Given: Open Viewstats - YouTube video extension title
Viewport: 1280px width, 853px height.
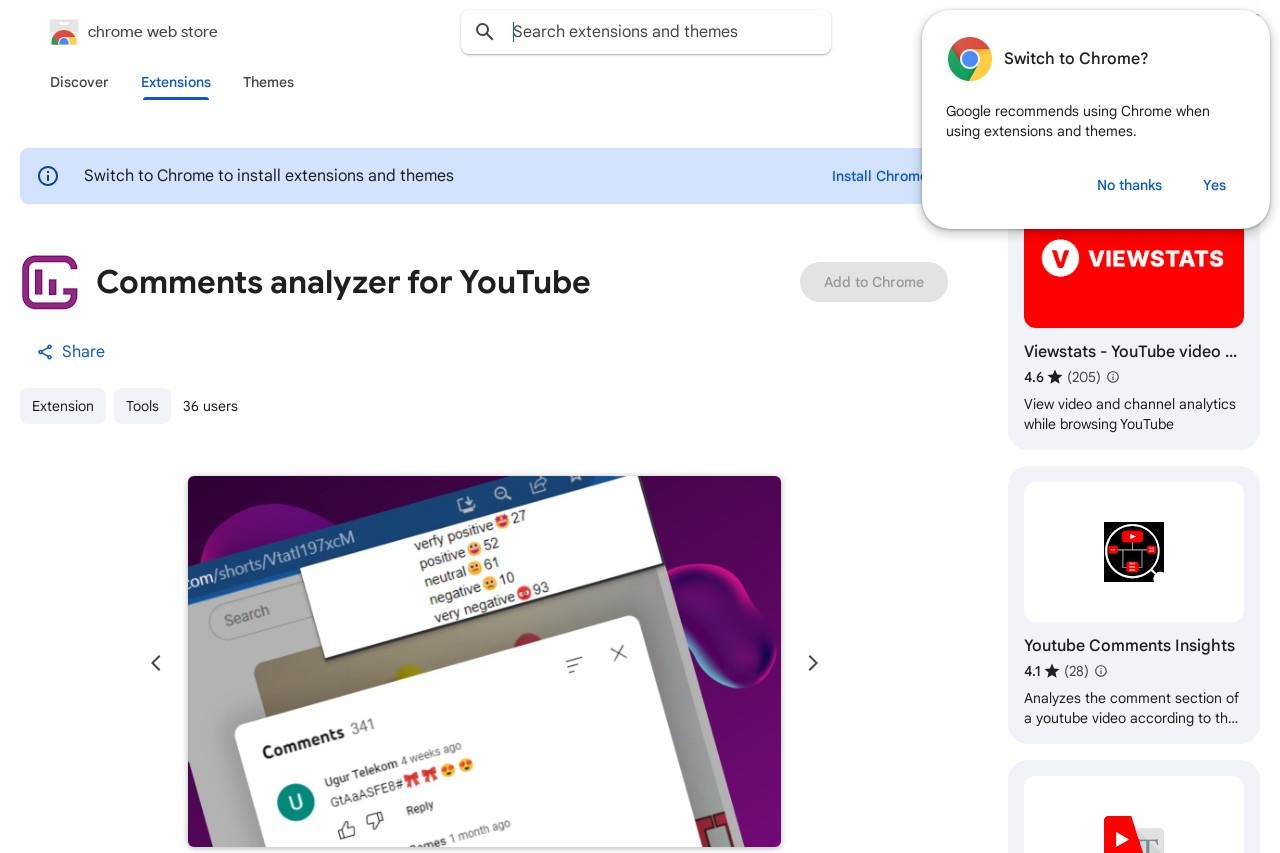Looking at the screenshot, I should 1131,351.
